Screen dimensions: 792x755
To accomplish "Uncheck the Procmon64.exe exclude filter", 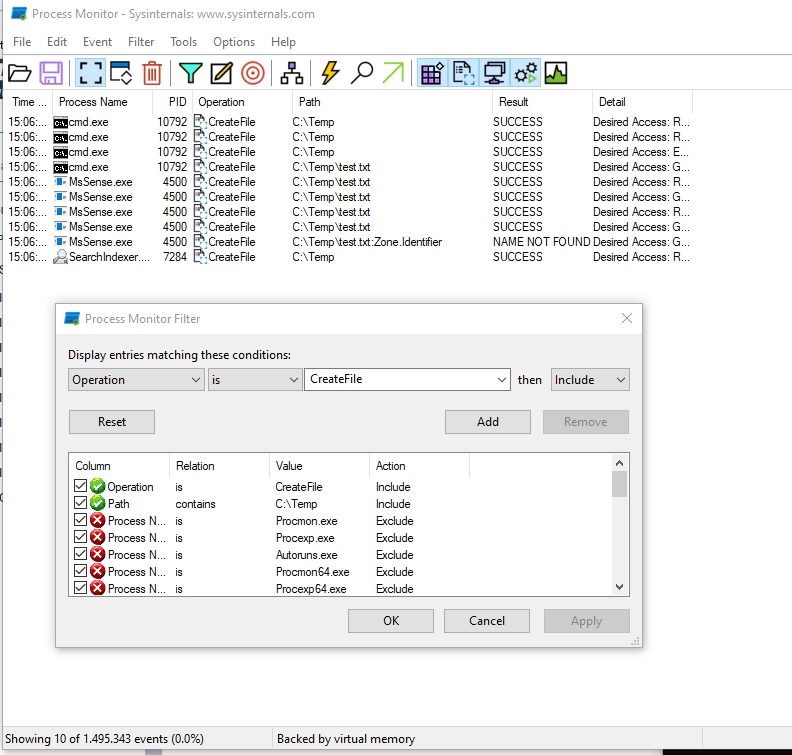I will (80, 571).
